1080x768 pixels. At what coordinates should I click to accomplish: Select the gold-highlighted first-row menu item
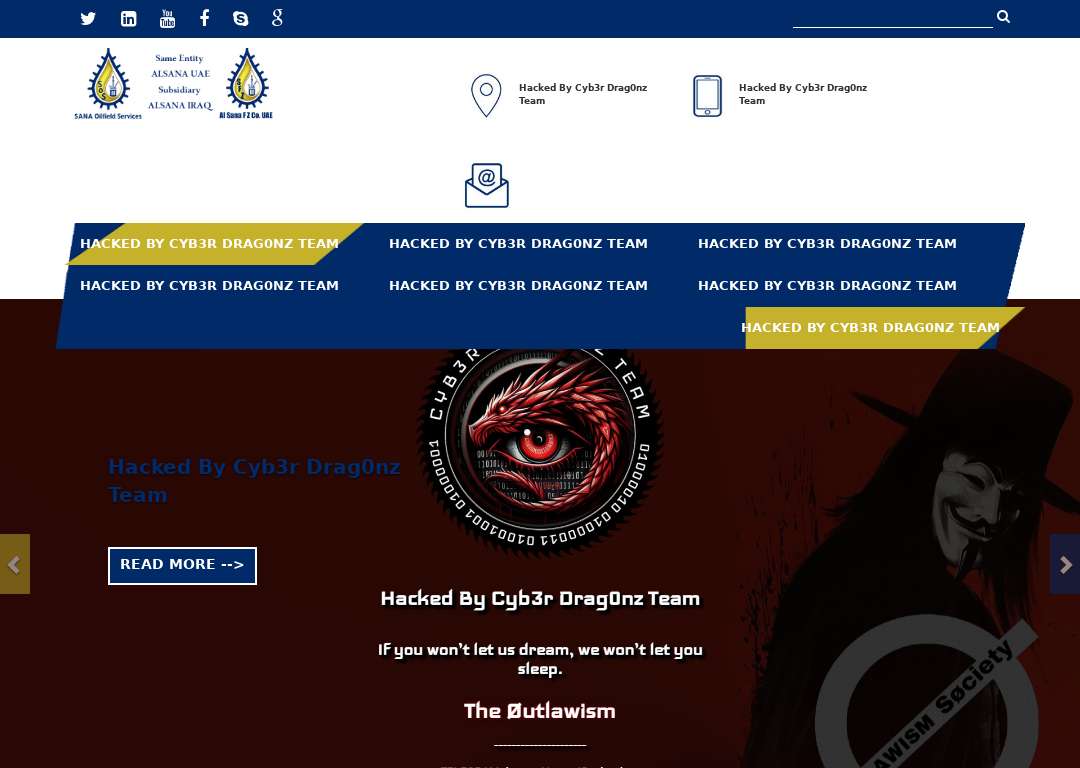tap(209, 244)
